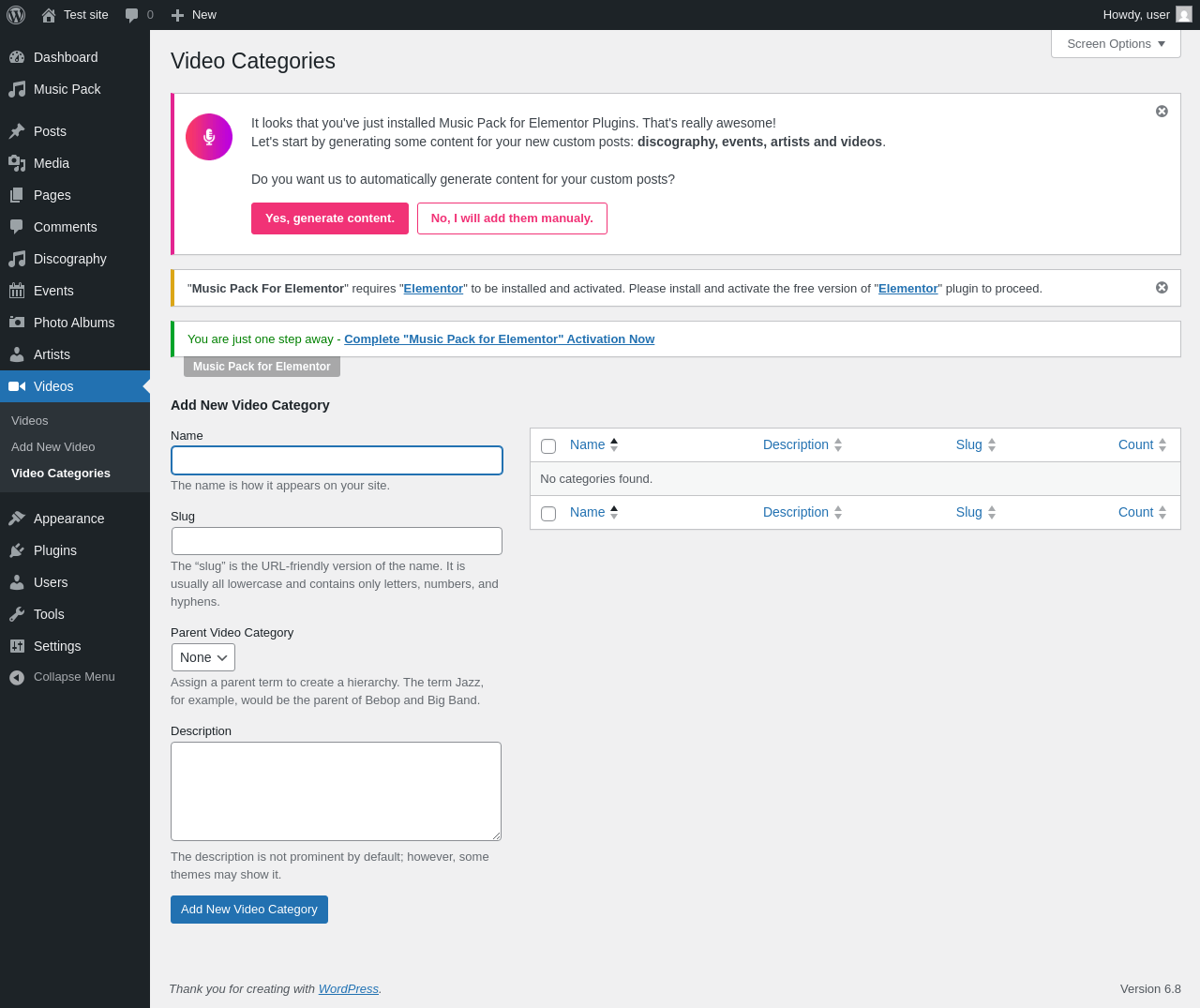The image size is (1200, 1008).
Task: Click the 'No categories found.' text
Action: click(x=596, y=479)
